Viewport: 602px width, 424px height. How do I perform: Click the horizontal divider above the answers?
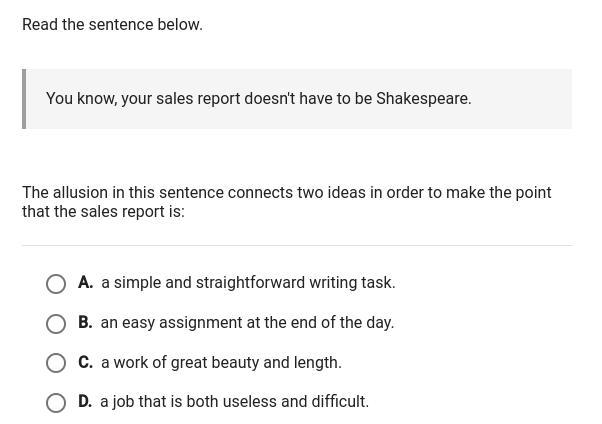[x=297, y=246]
